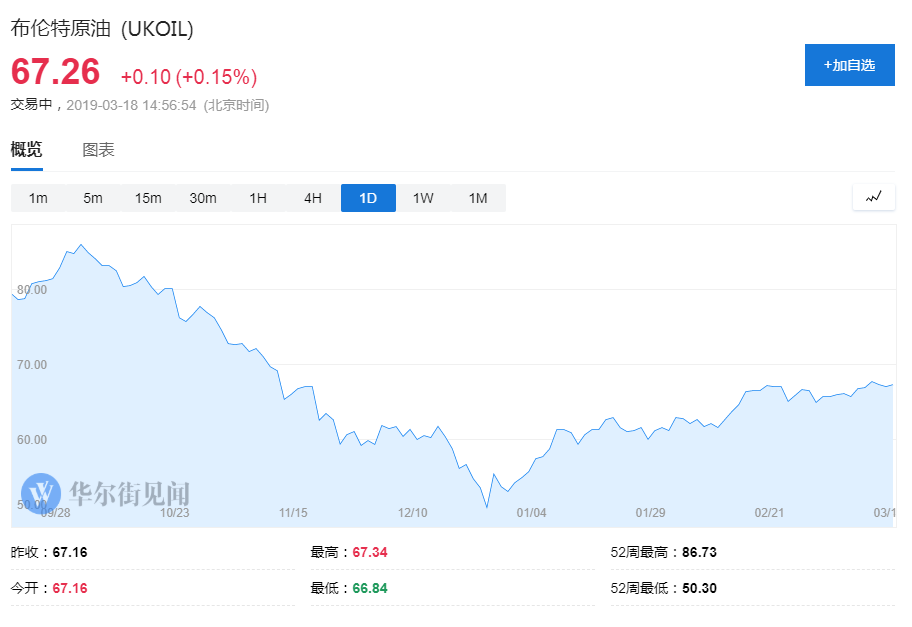Click the 最低 value 66.84

pos(369,588)
